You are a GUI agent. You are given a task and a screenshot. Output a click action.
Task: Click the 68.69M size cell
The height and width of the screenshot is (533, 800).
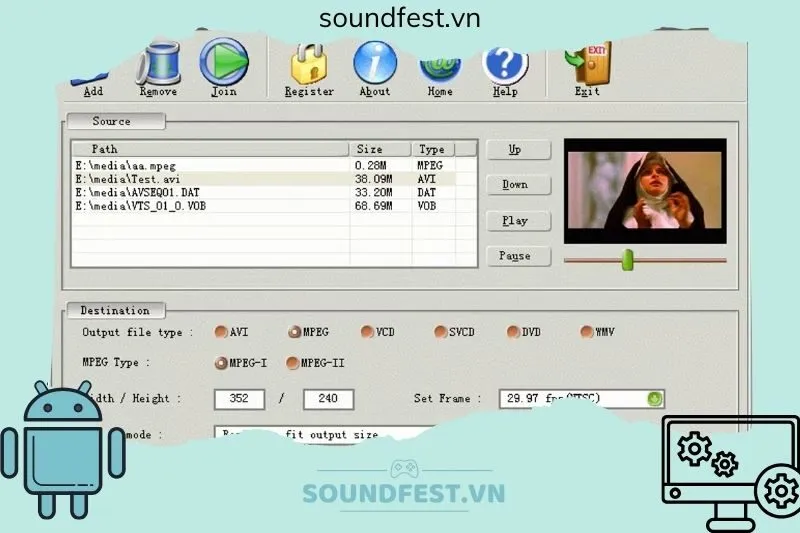373,206
